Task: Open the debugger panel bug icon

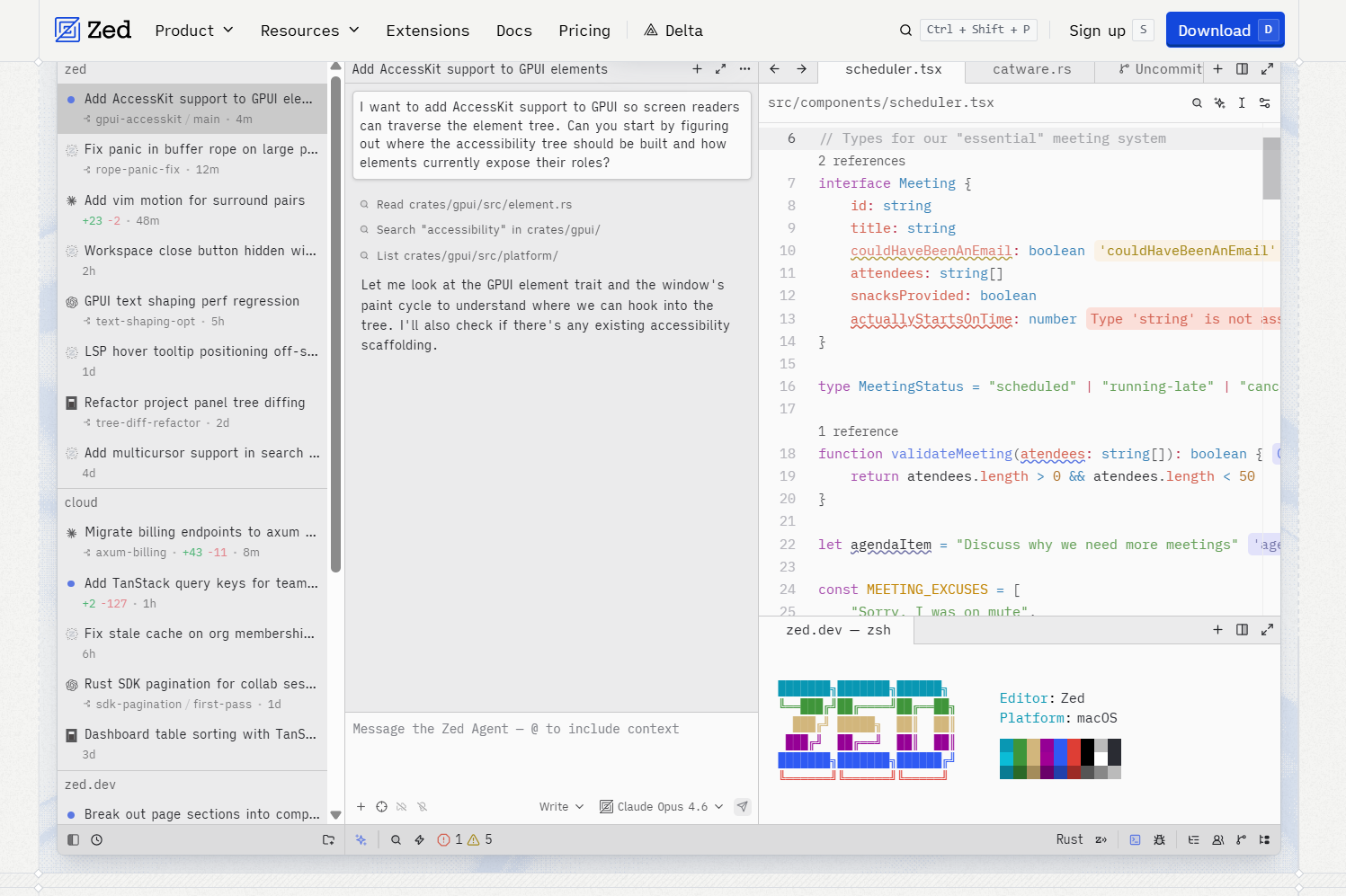Action: coord(1159,840)
